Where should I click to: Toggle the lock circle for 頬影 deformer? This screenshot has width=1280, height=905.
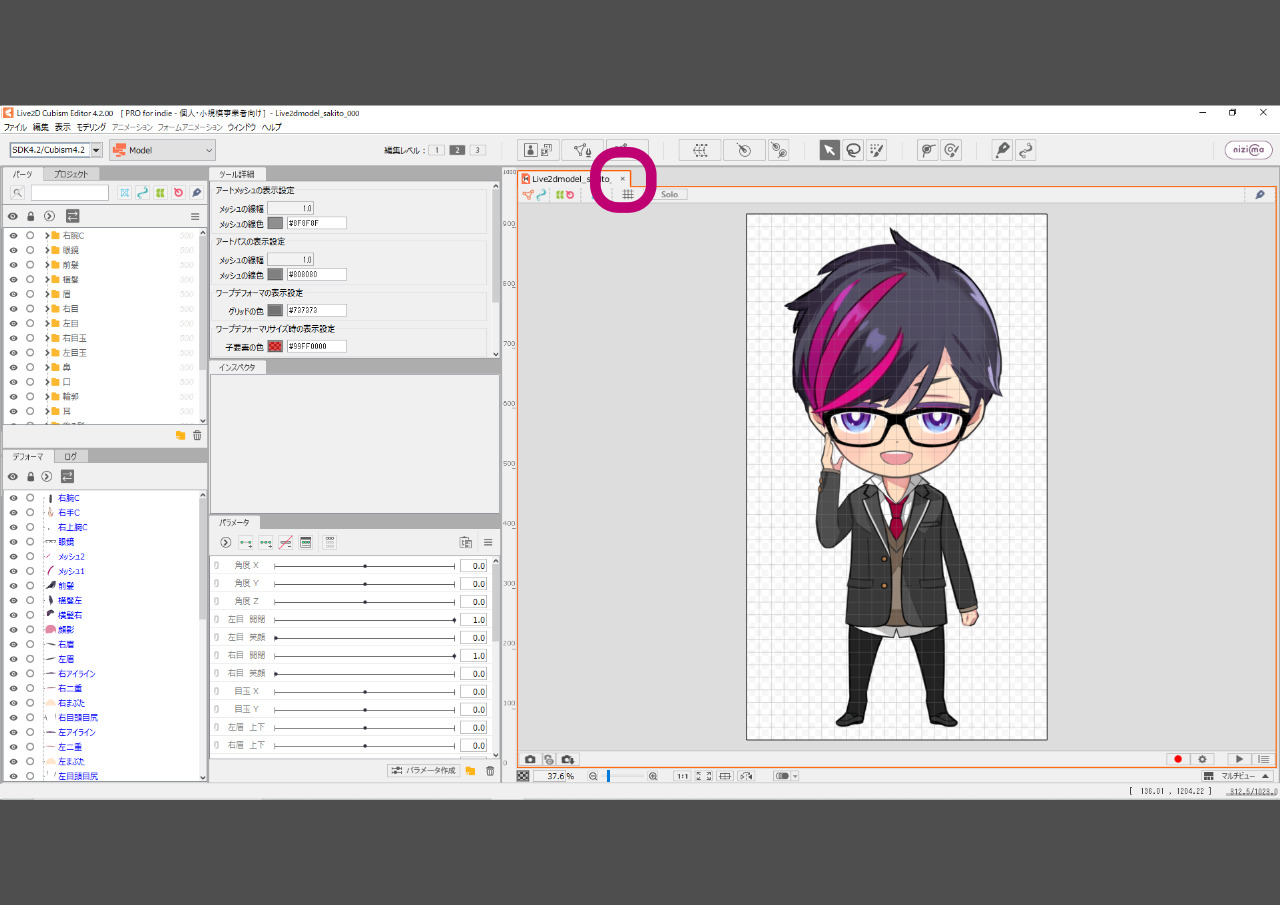[x=30, y=630]
